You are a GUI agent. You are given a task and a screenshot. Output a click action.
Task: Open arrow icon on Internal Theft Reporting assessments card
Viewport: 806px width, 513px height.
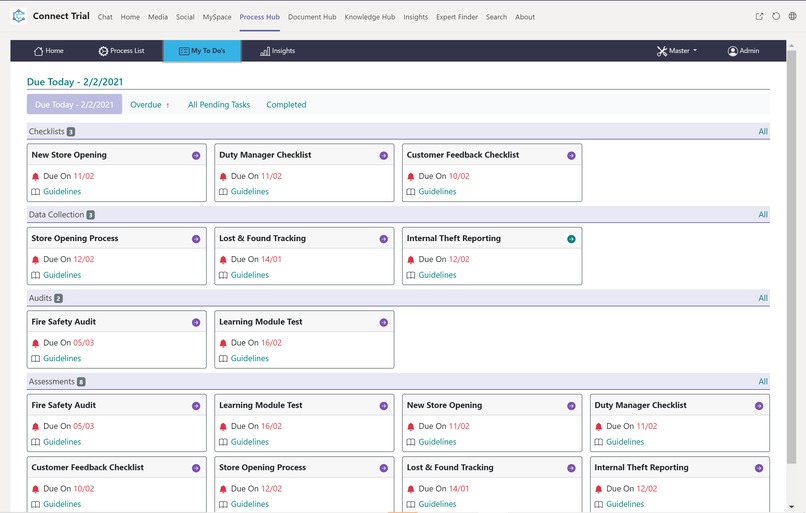(x=759, y=468)
